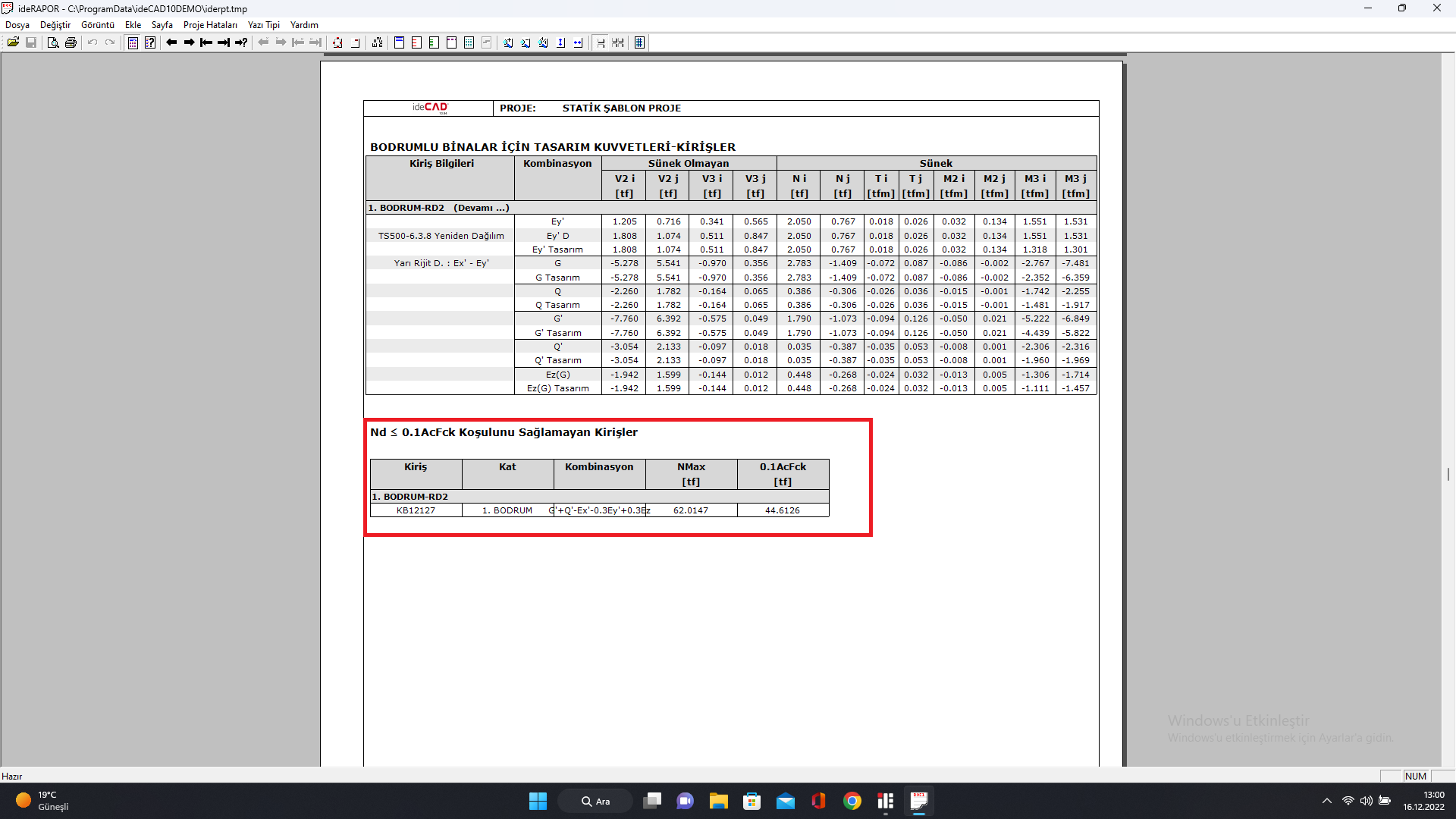Click the 'STATİK ŞABLON PROJE' project title
The image size is (1456, 819).
coord(622,108)
